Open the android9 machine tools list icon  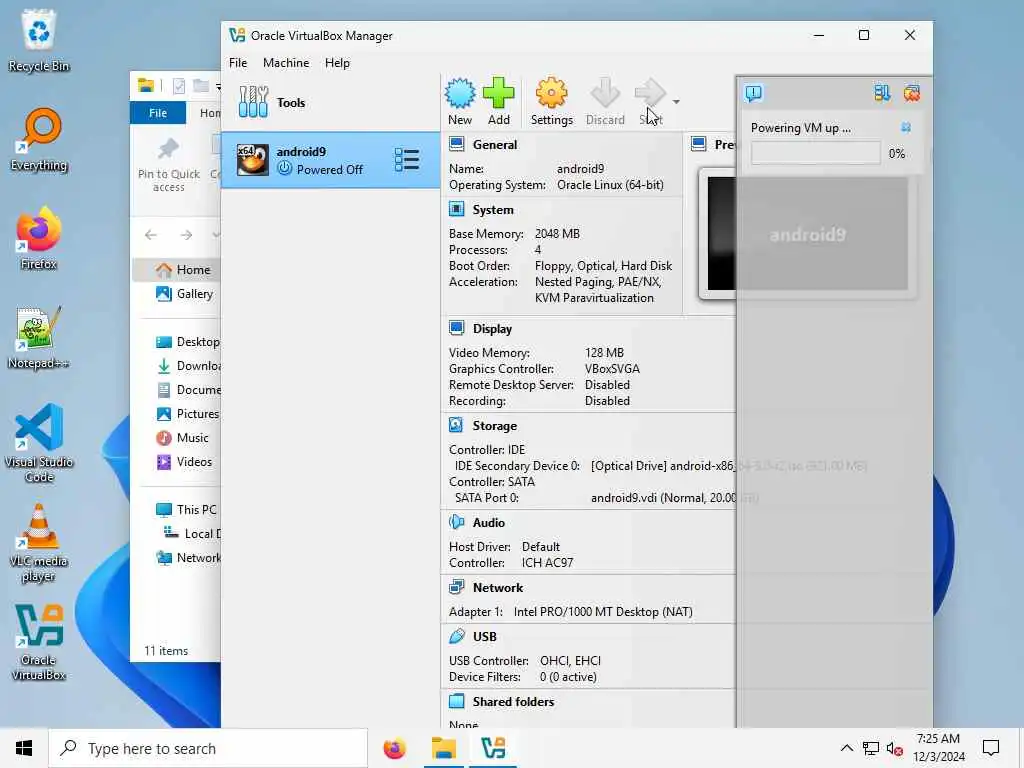click(x=407, y=160)
